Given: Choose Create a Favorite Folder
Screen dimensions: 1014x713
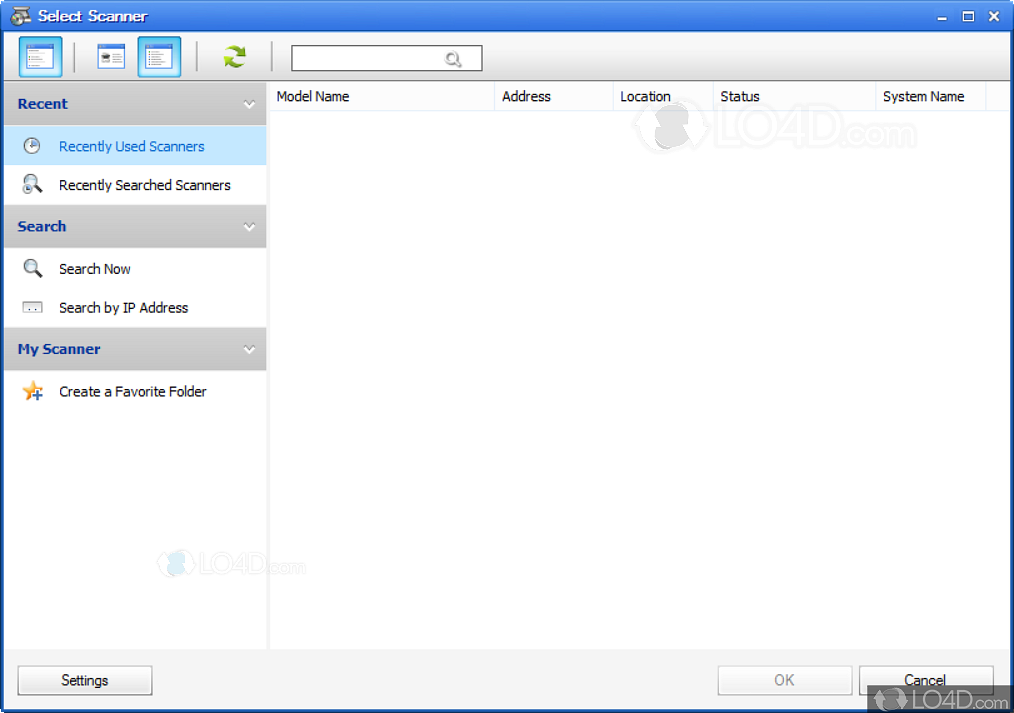Looking at the screenshot, I should pos(135,392).
